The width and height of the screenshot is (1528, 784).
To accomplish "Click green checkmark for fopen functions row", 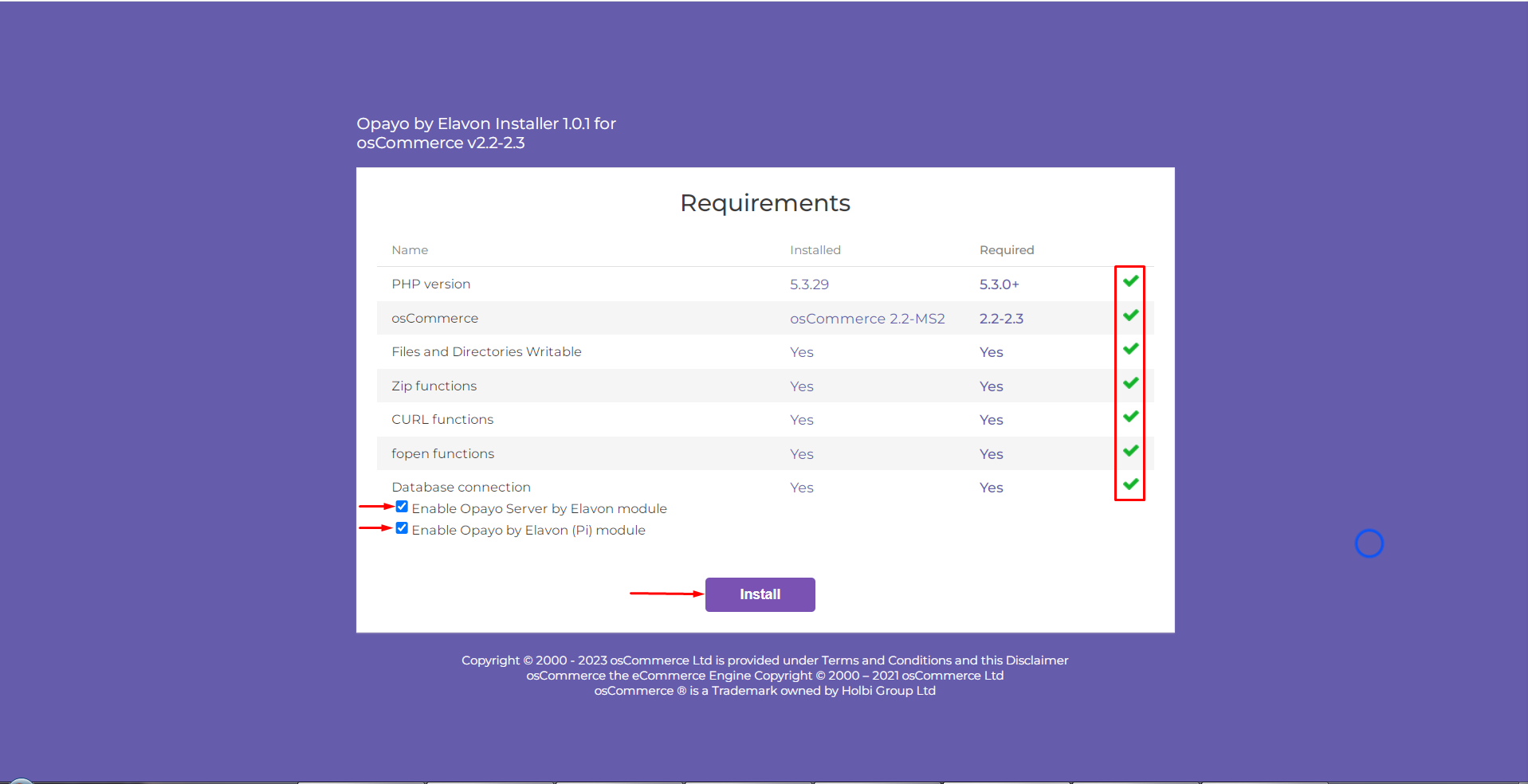I will click(x=1130, y=450).
